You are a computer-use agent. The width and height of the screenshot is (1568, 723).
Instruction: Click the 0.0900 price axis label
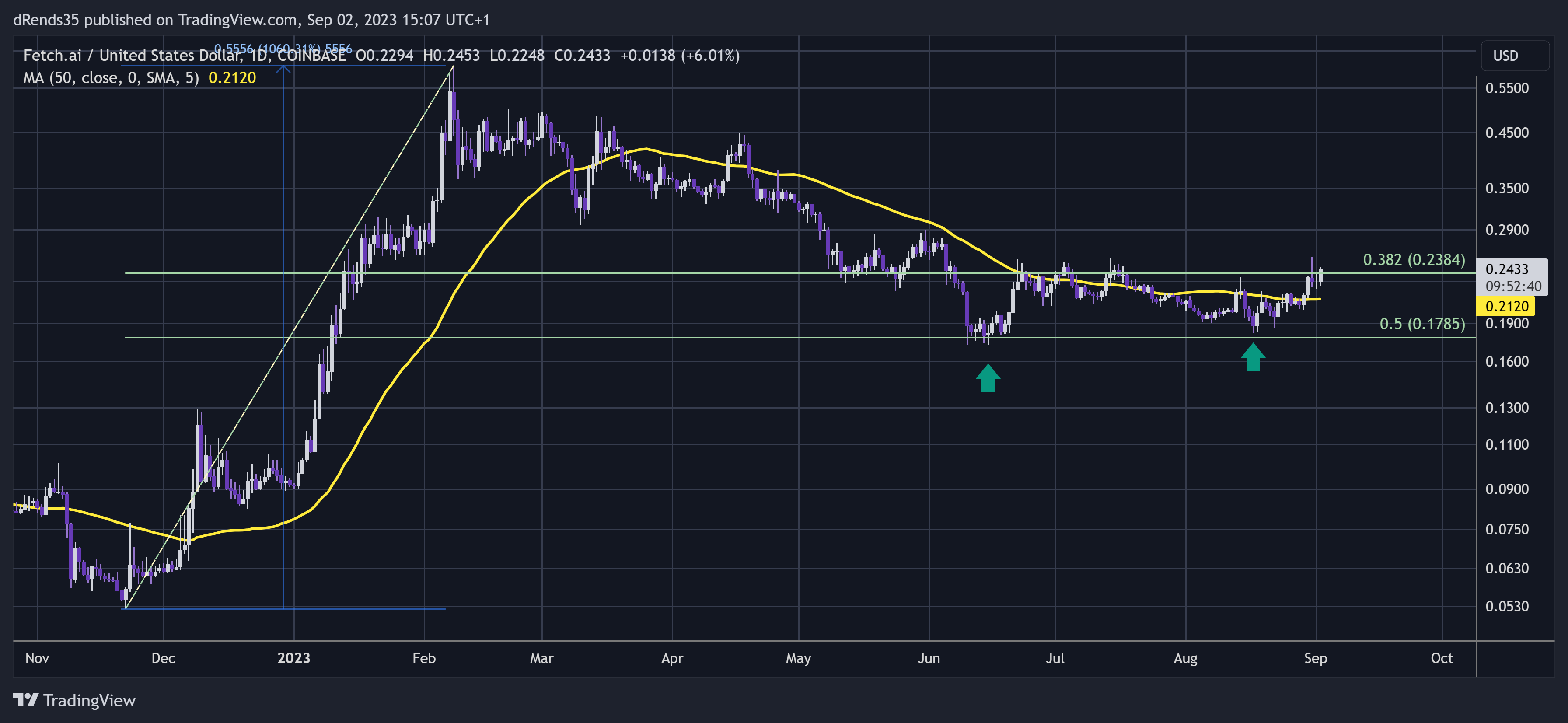point(1506,489)
